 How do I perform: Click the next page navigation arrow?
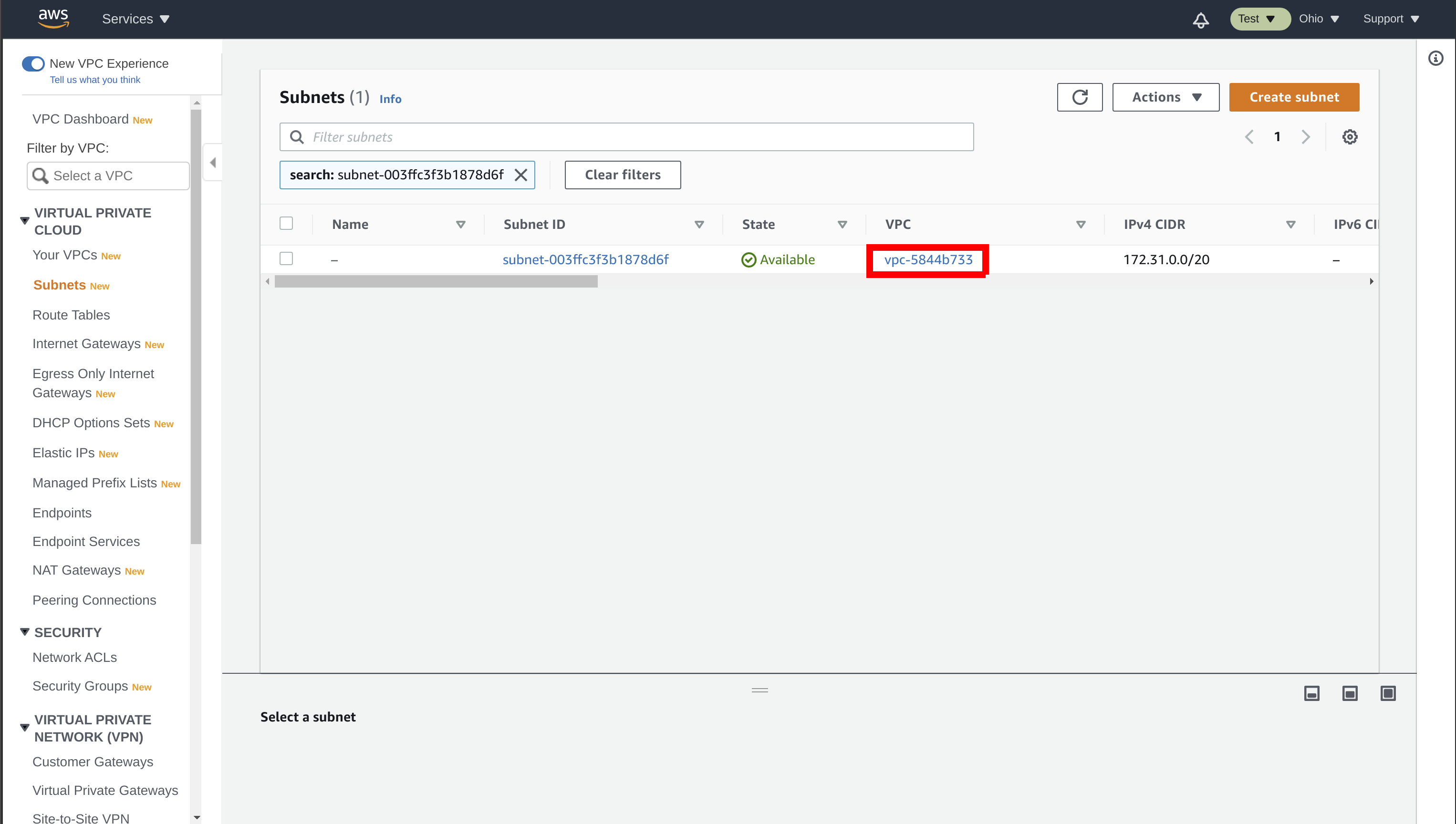tap(1307, 136)
